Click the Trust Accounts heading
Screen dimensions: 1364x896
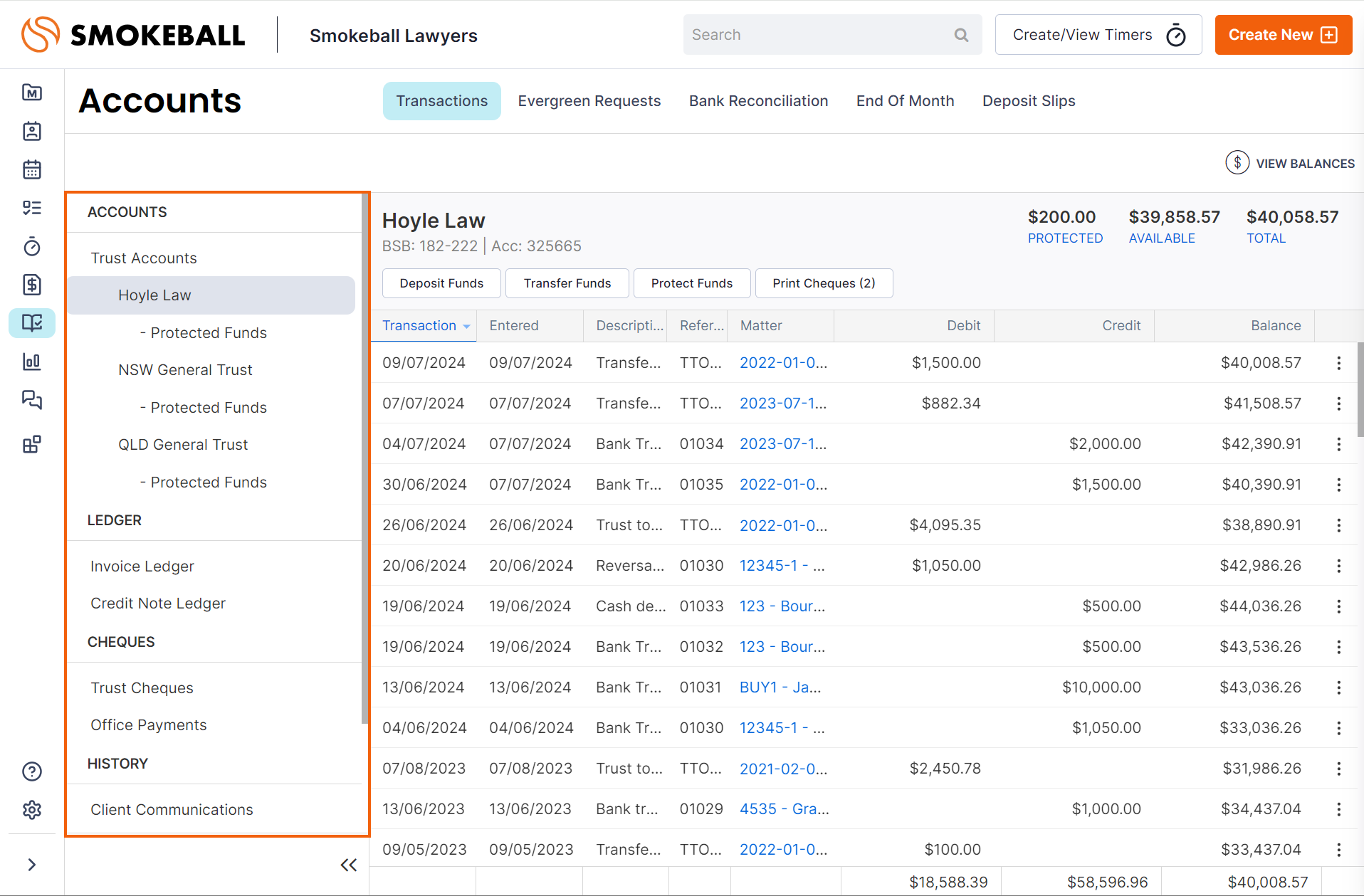click(x=144, y=258)
